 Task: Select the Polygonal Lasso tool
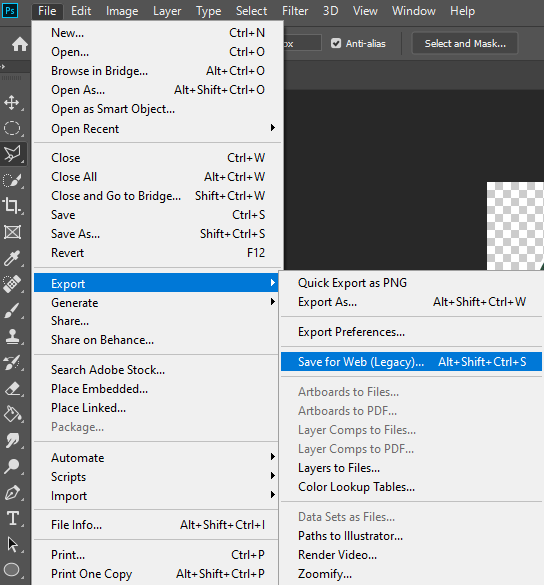point(13,154)
